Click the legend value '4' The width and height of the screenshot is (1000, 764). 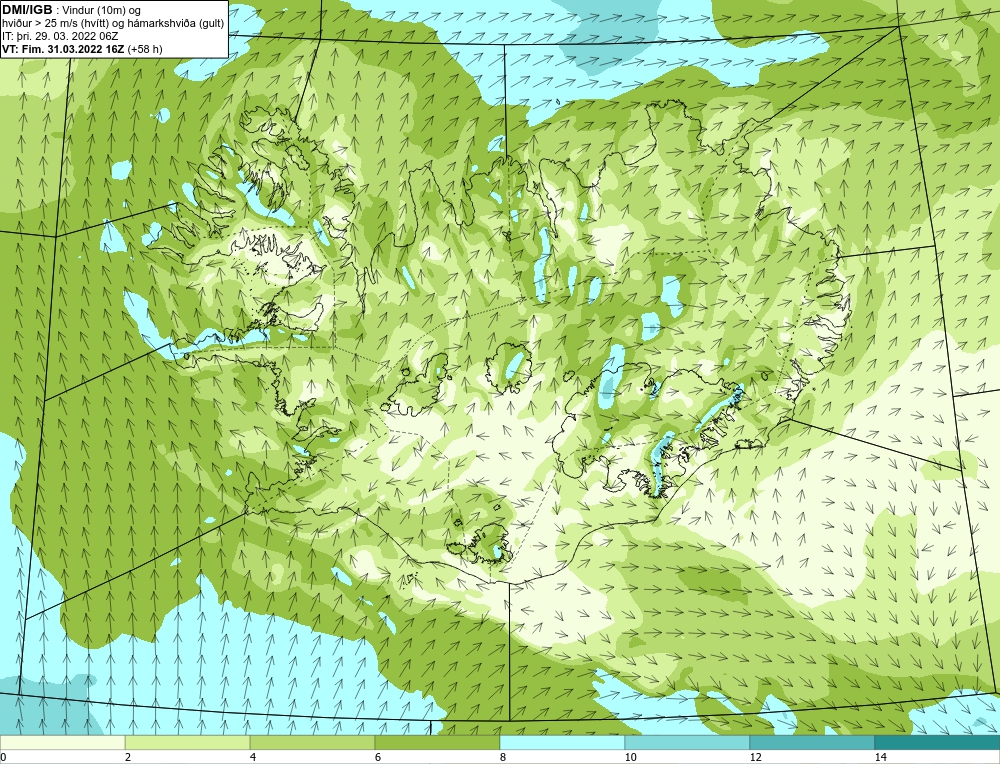click(253, 757)
